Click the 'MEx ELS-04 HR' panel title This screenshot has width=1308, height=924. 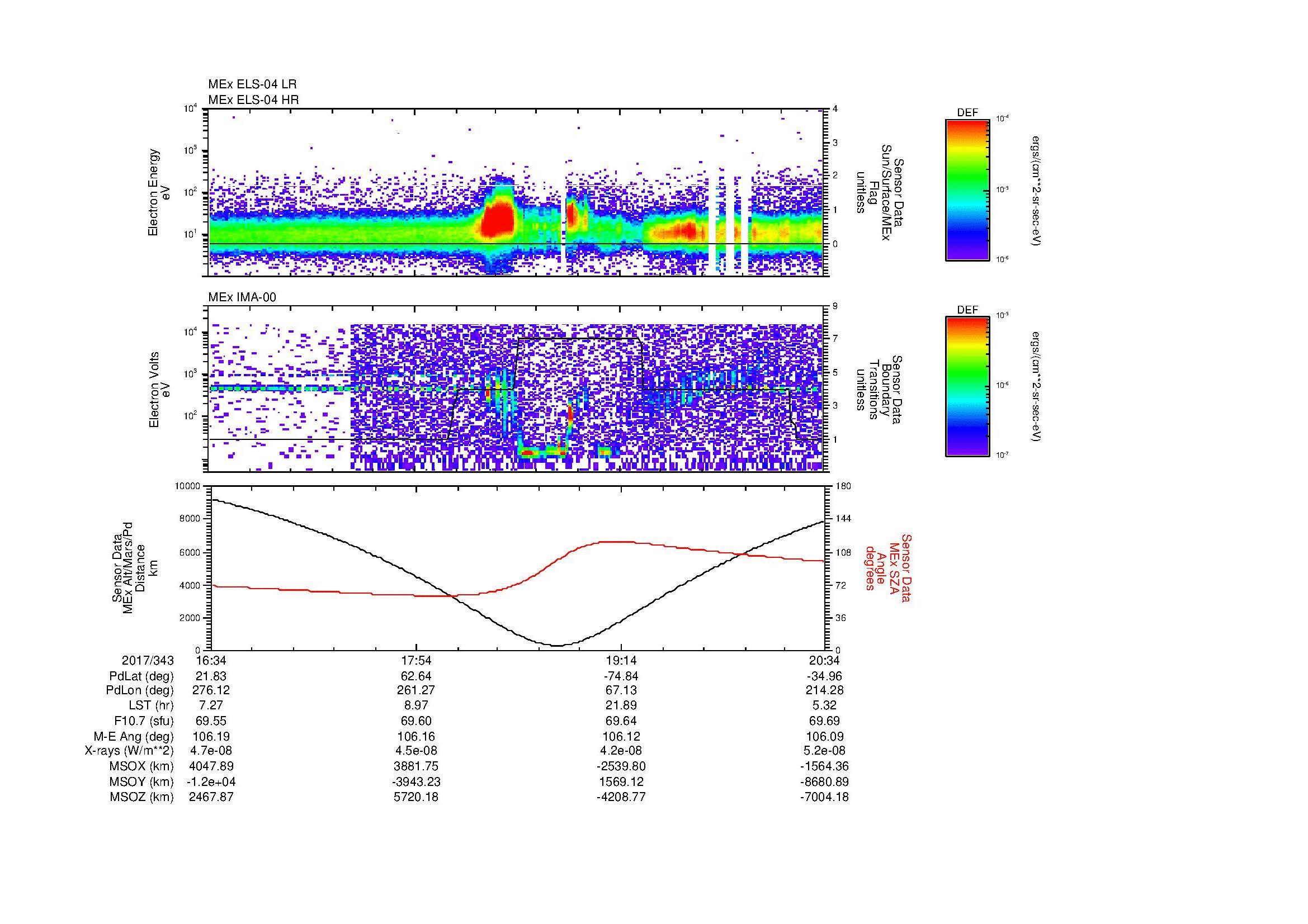tap(253, 99)
